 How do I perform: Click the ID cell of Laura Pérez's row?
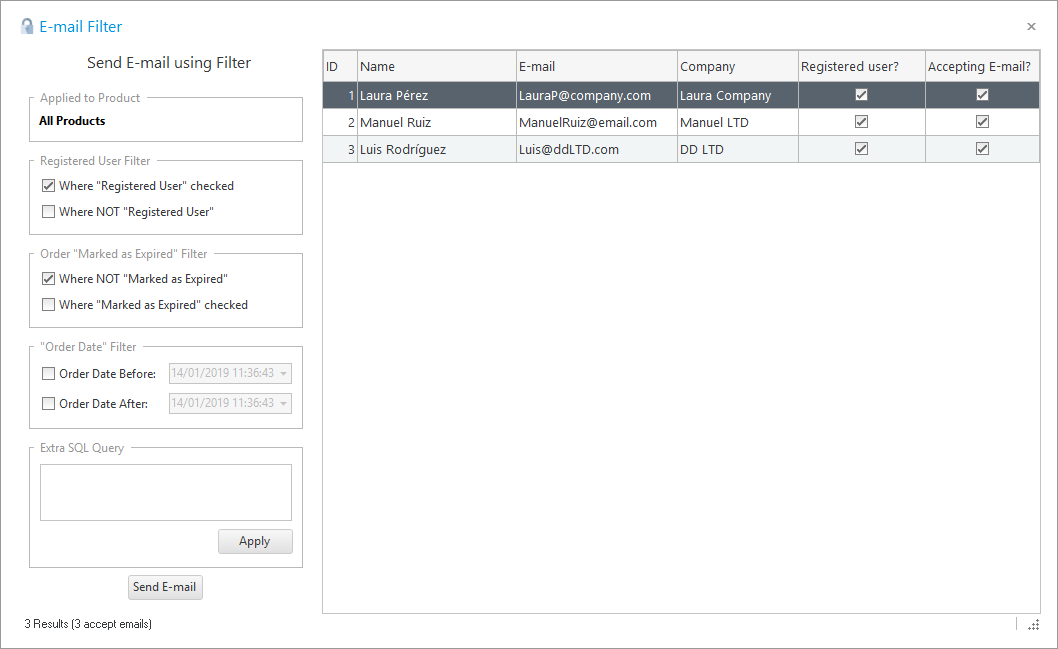[x=340, y=95]
